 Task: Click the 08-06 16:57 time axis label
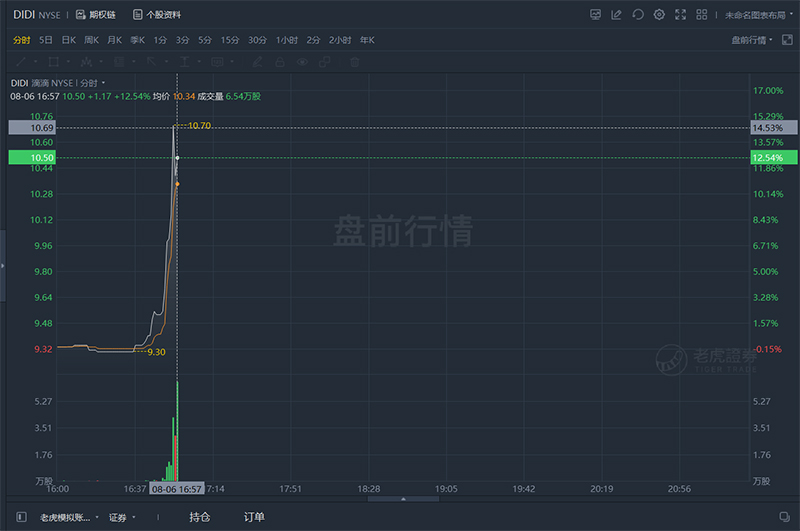[177, 489]
